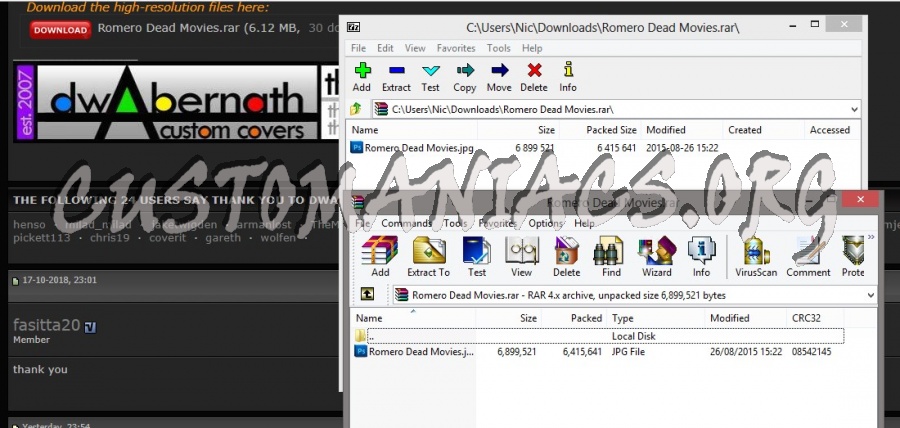Click the pickett113 username link
900x428 pixels.
tap(41, 238)
